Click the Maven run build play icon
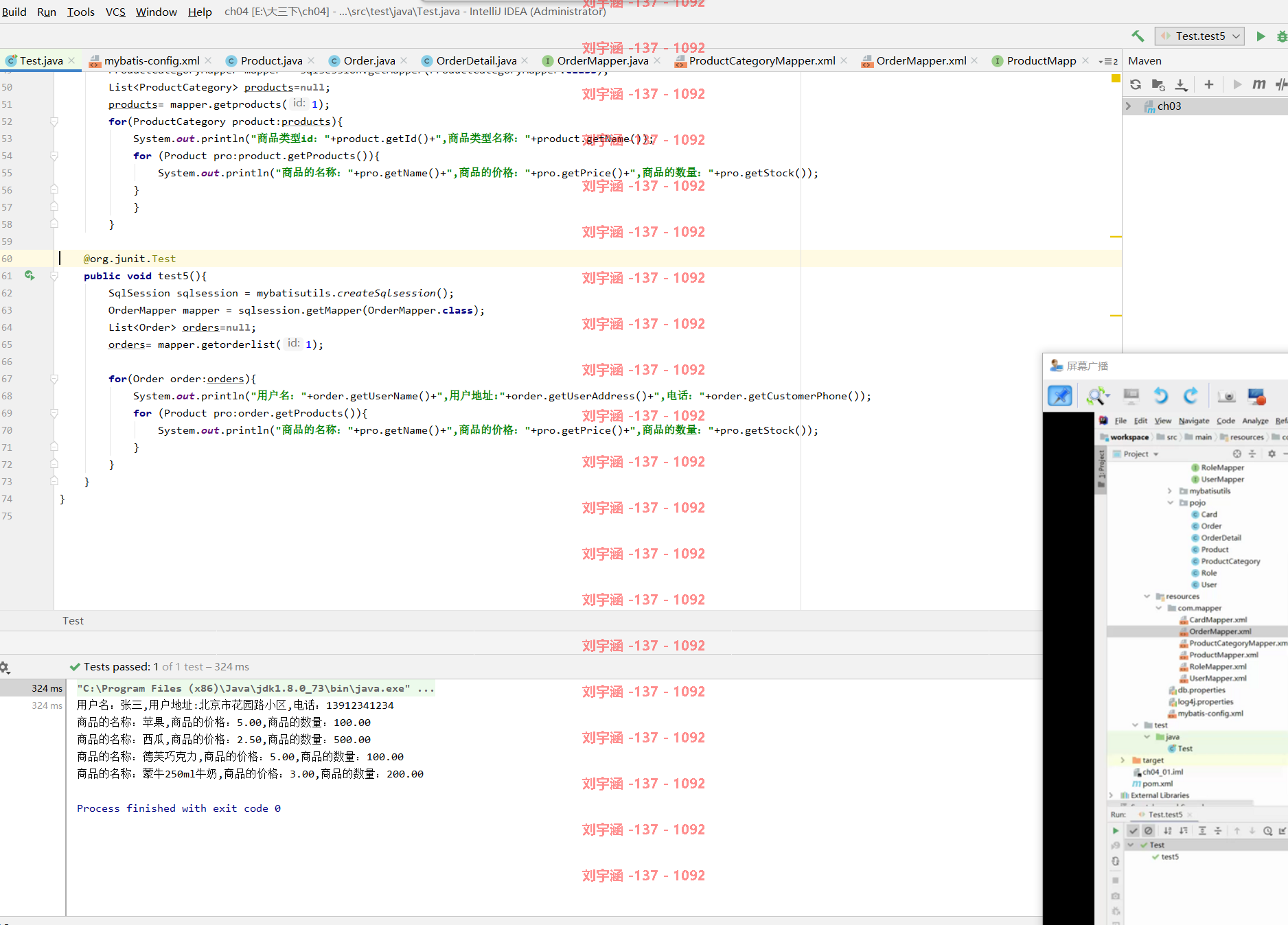1288x925 pixels. 1237,84
